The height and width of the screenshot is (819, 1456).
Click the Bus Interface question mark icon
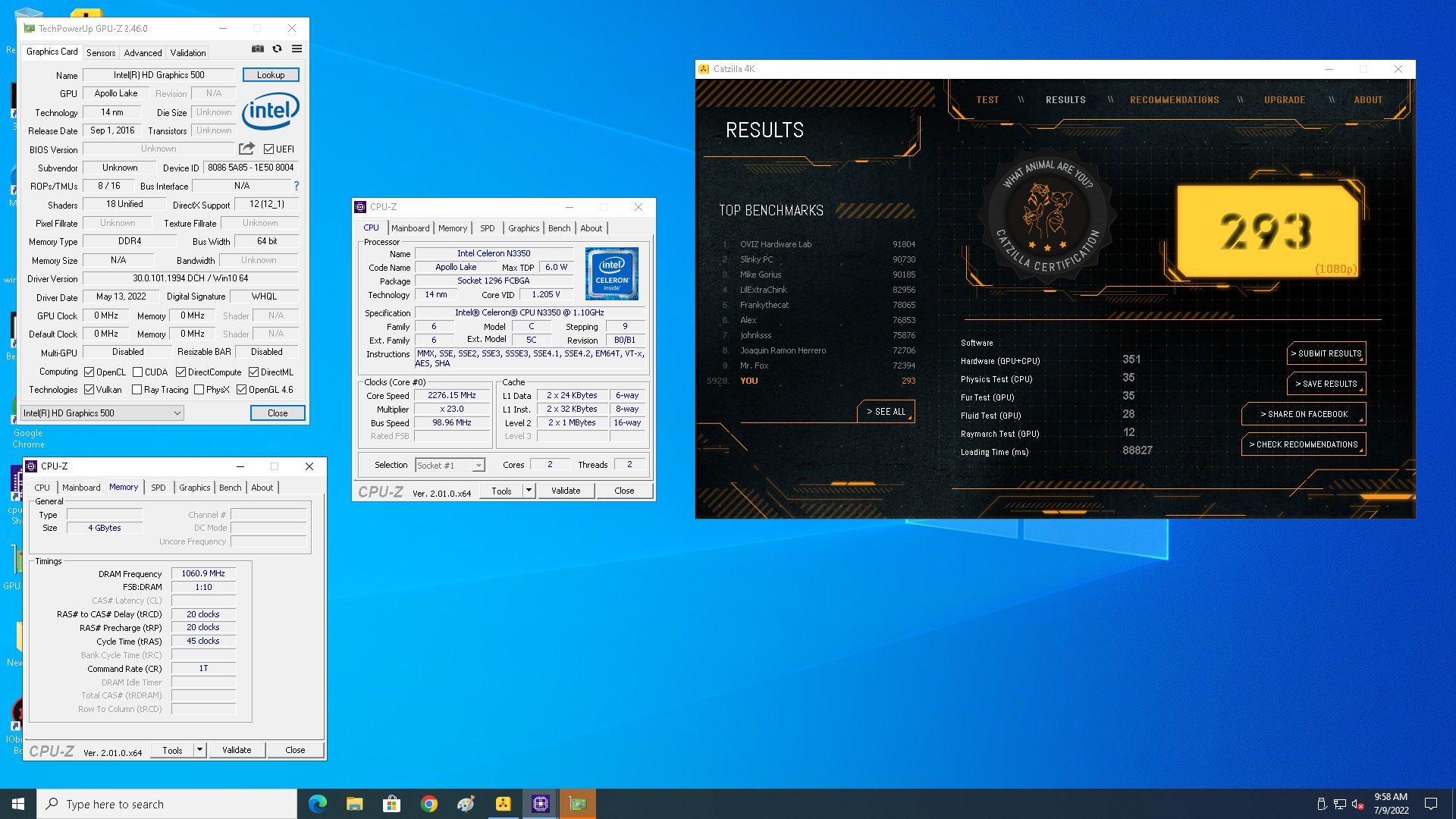point(297,186)
